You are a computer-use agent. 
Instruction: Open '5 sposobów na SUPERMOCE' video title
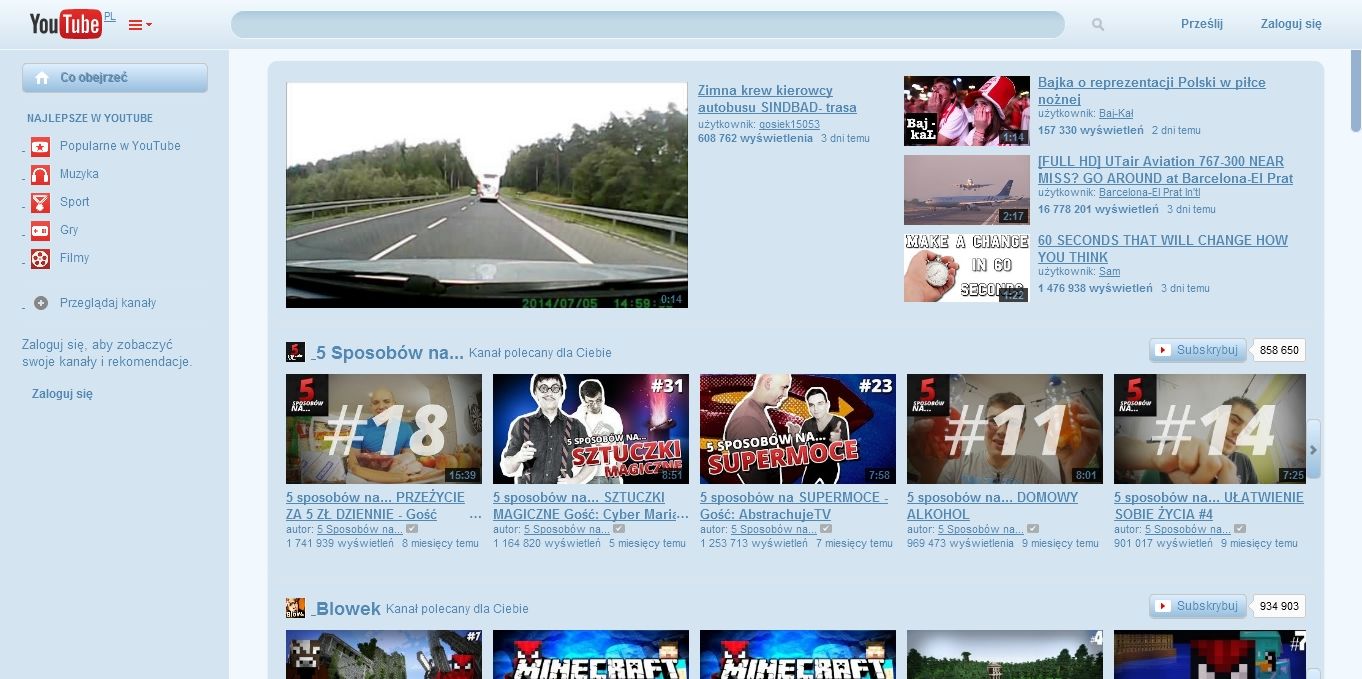[x=794, y=506]
